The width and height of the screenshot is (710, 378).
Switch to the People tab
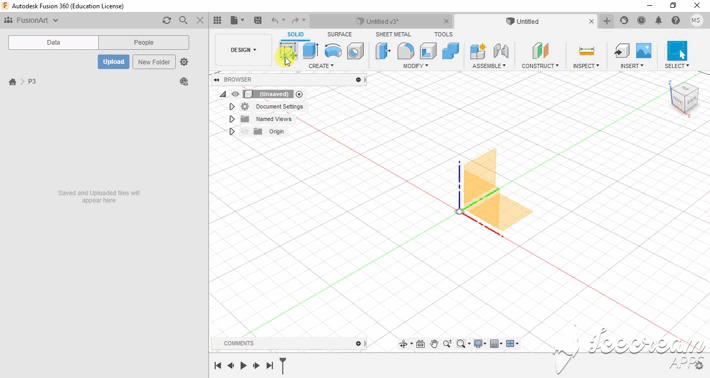click(144, 43)
